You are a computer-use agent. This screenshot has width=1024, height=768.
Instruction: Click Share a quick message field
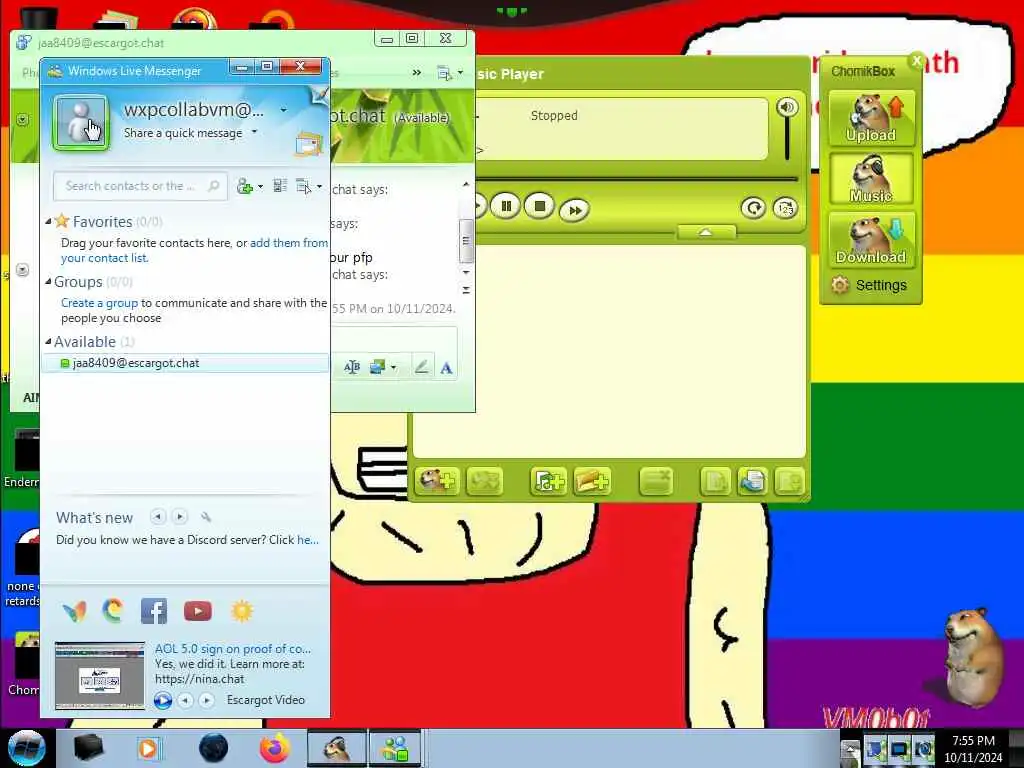click(x=183, y=133)
